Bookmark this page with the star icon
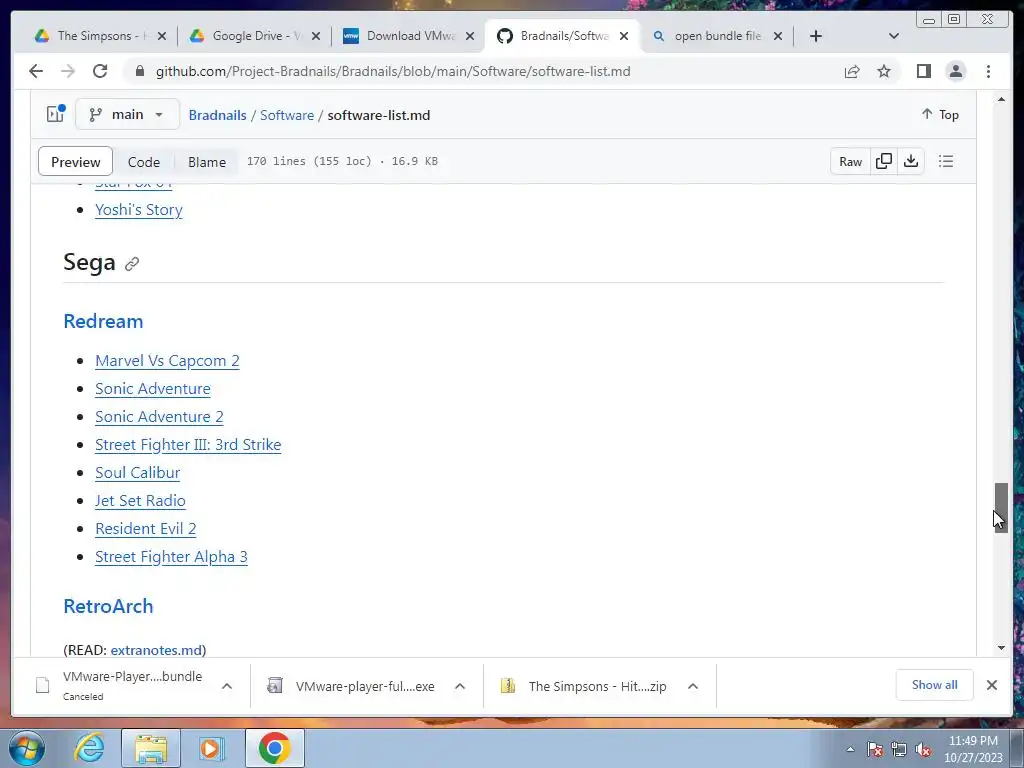Image resolution: width=1024 pixels, height=768 pixels. click(x=884, y=71)
